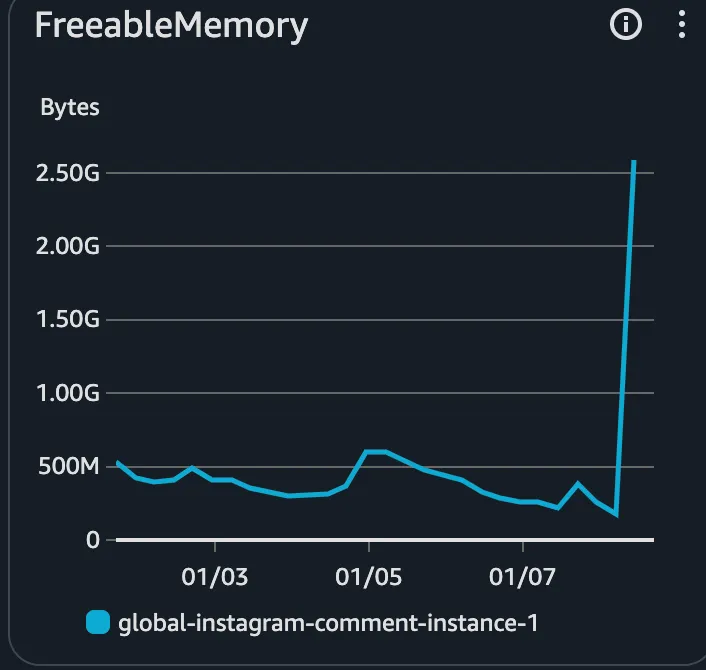This screenshot has width=706, height=670.
Task: Click the FreeableMemory widget title
Action: 172,26
